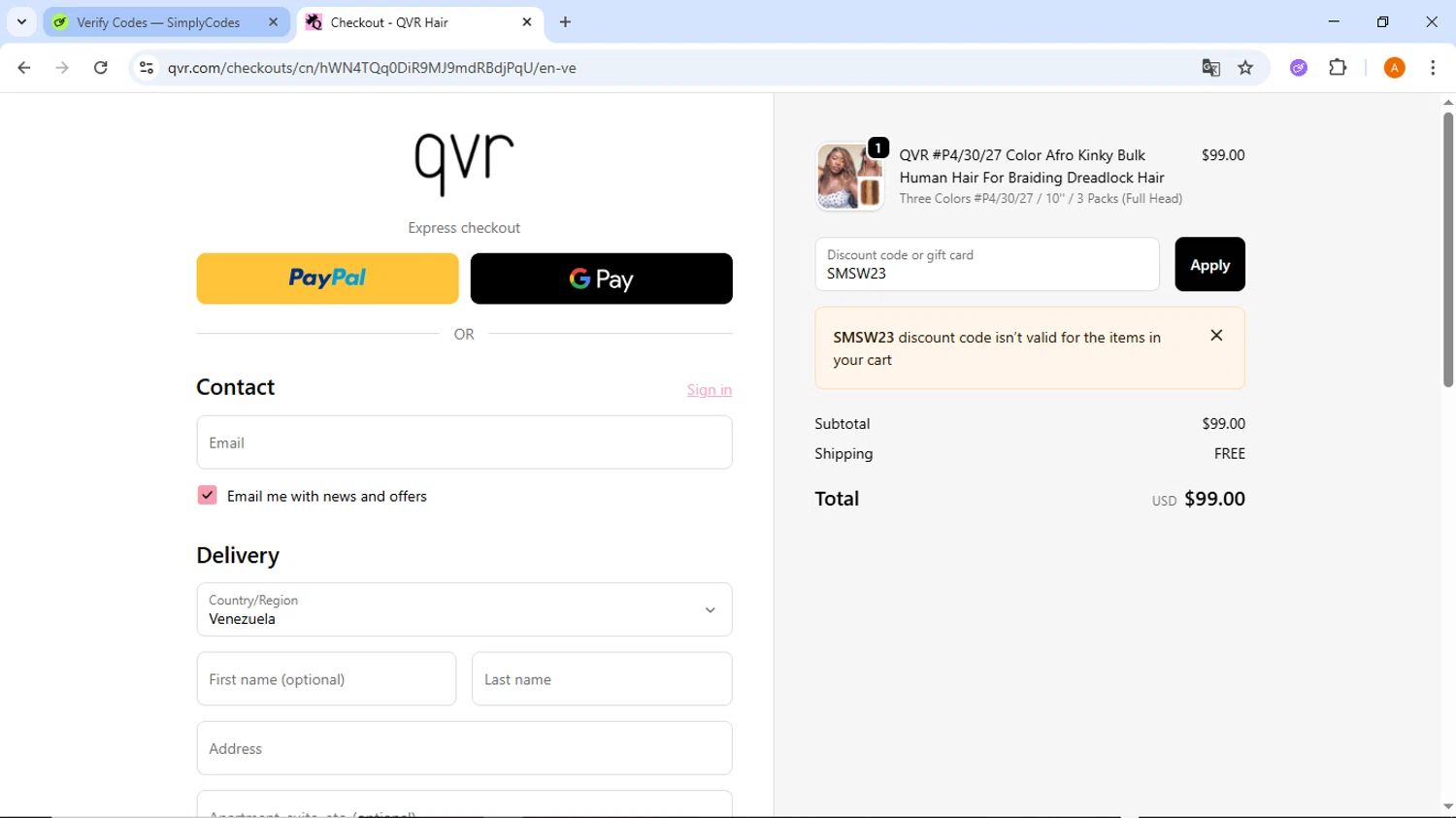
Task: Open site information icon in address bar
Action: coord(147,68)
